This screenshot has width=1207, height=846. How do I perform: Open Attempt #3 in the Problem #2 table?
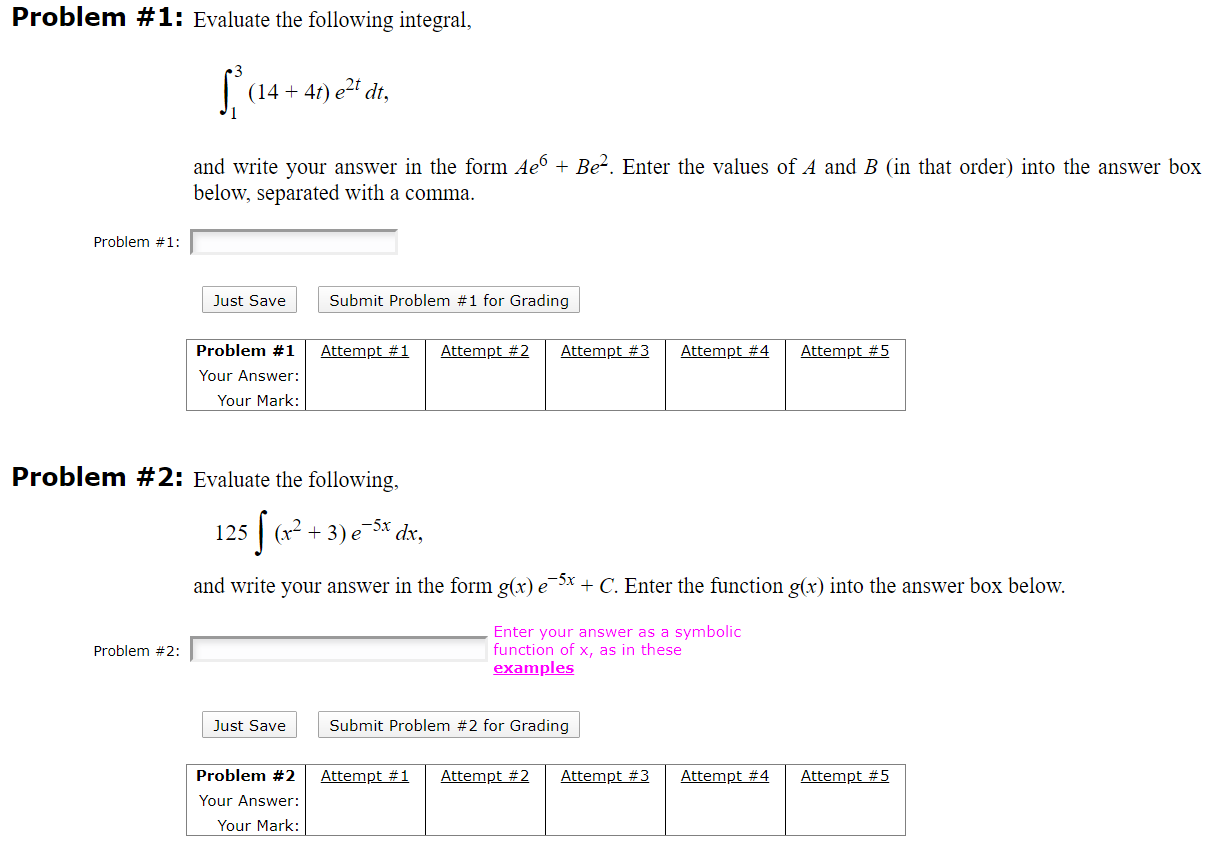[605, 775]
